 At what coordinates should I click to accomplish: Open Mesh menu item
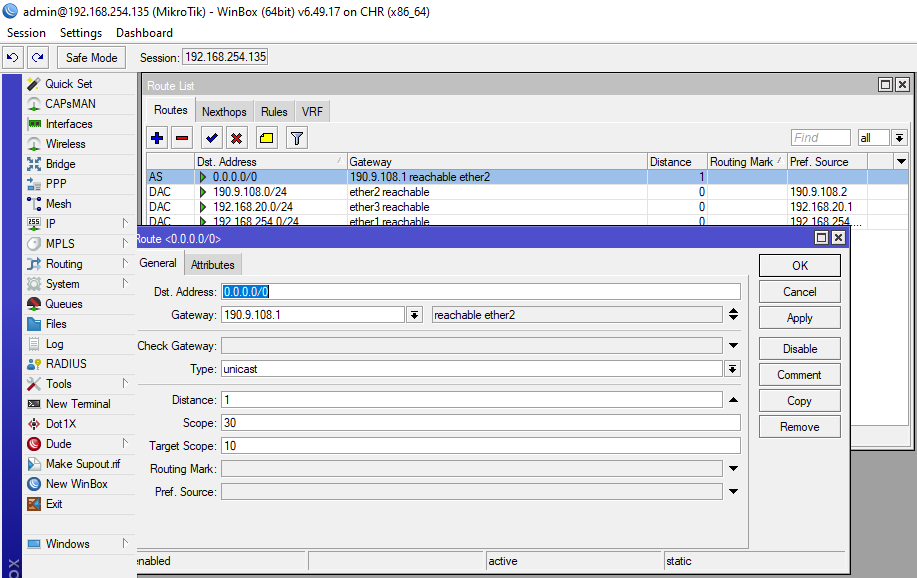(x=58, y=204)
